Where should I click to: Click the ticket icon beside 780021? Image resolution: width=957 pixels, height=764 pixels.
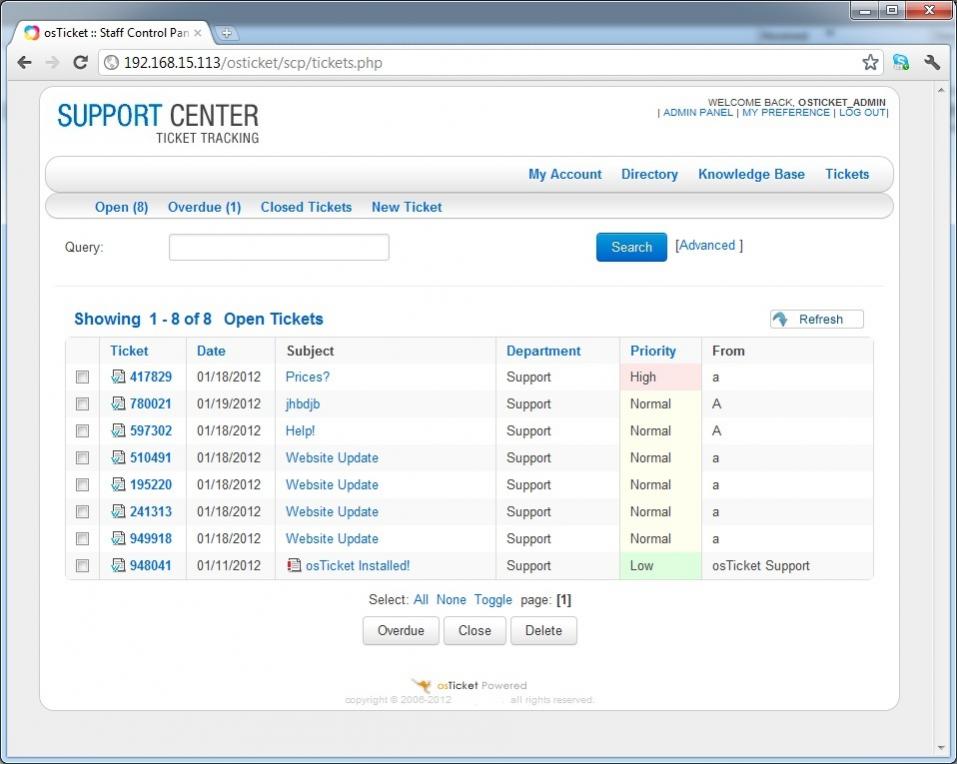point(118,403)
